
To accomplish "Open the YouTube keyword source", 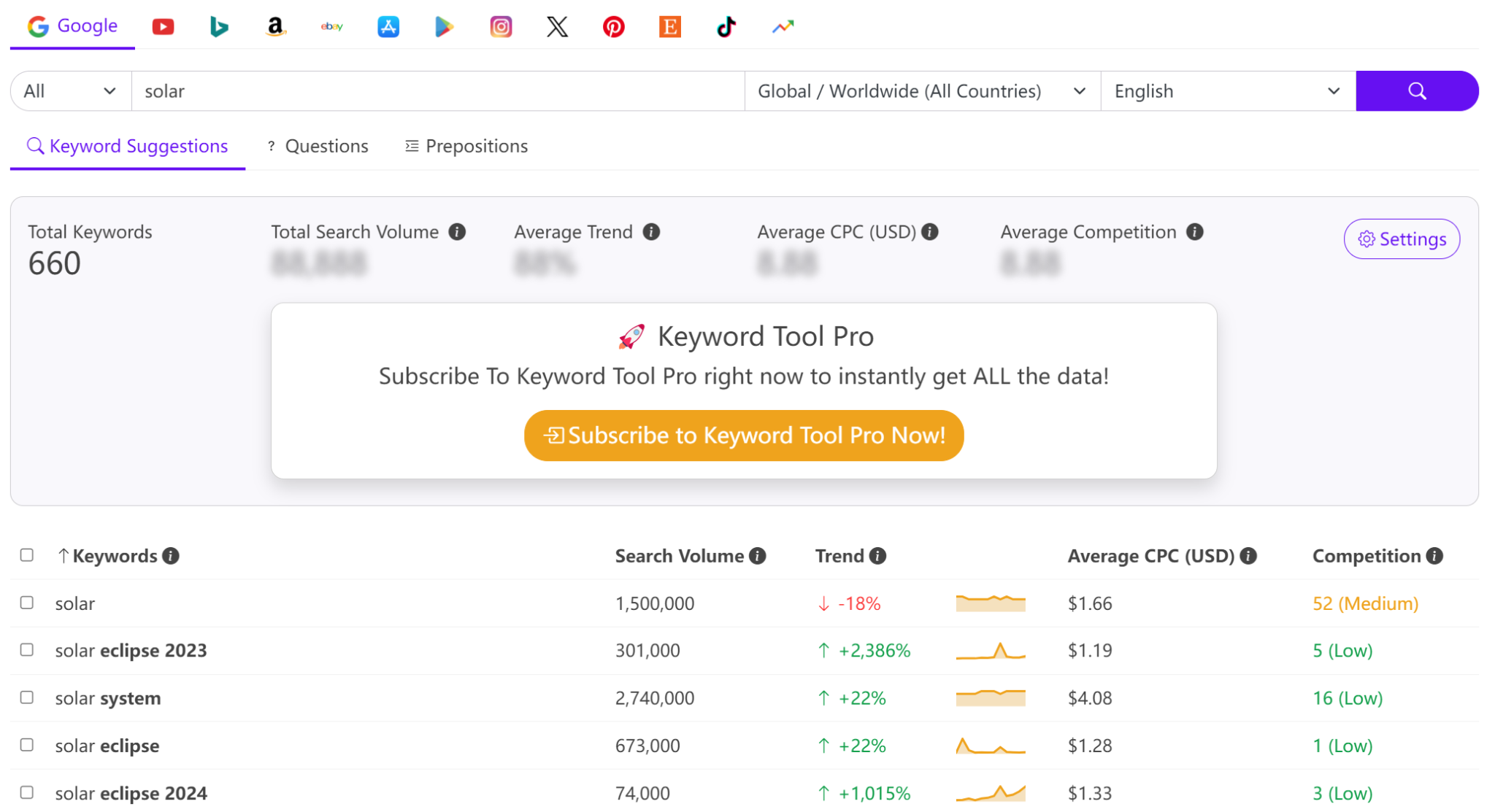I will click(x=163, y=27).
